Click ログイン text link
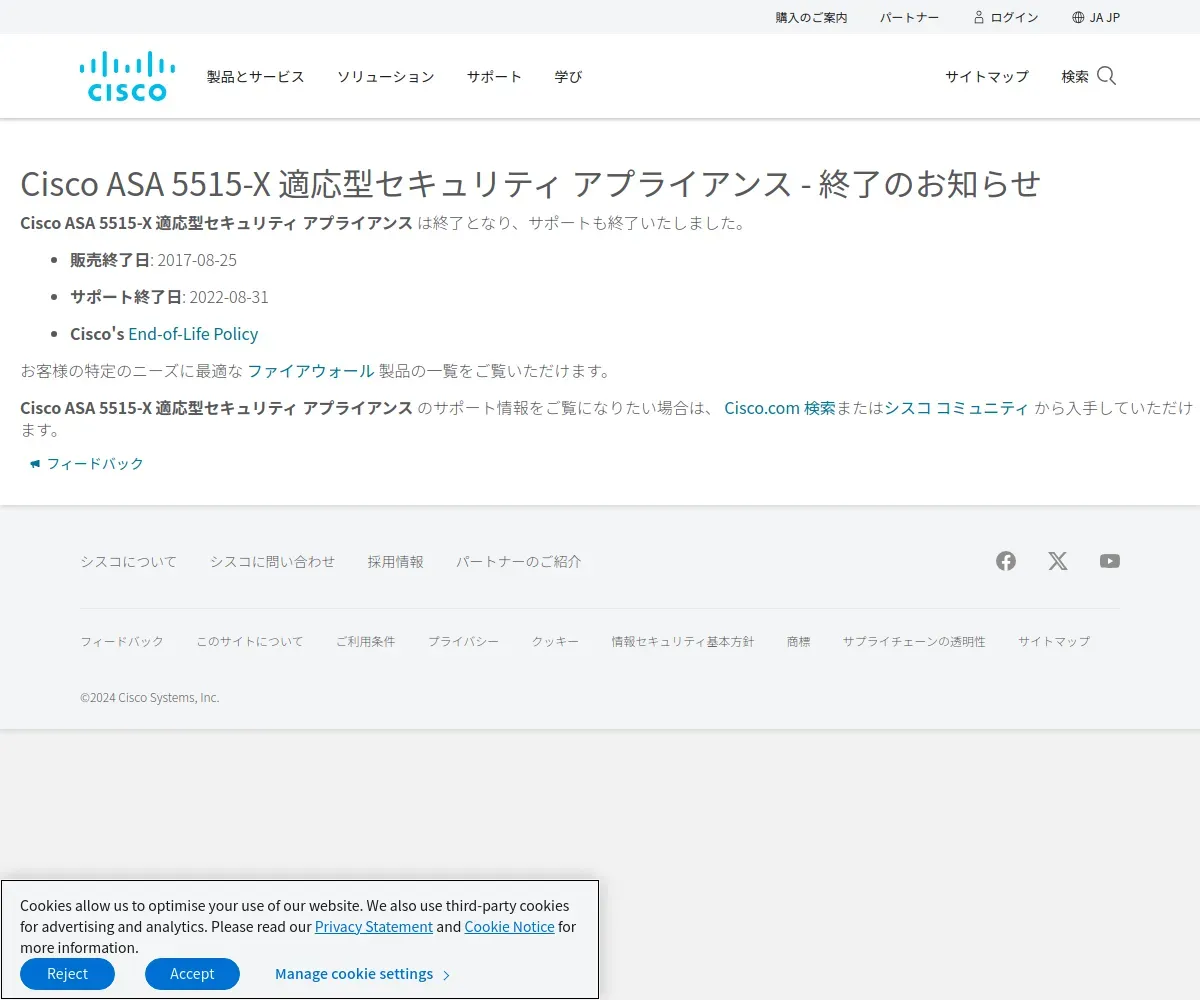The width and height of the screenshot is (1200, 1000). click(x=1014, y=17)
